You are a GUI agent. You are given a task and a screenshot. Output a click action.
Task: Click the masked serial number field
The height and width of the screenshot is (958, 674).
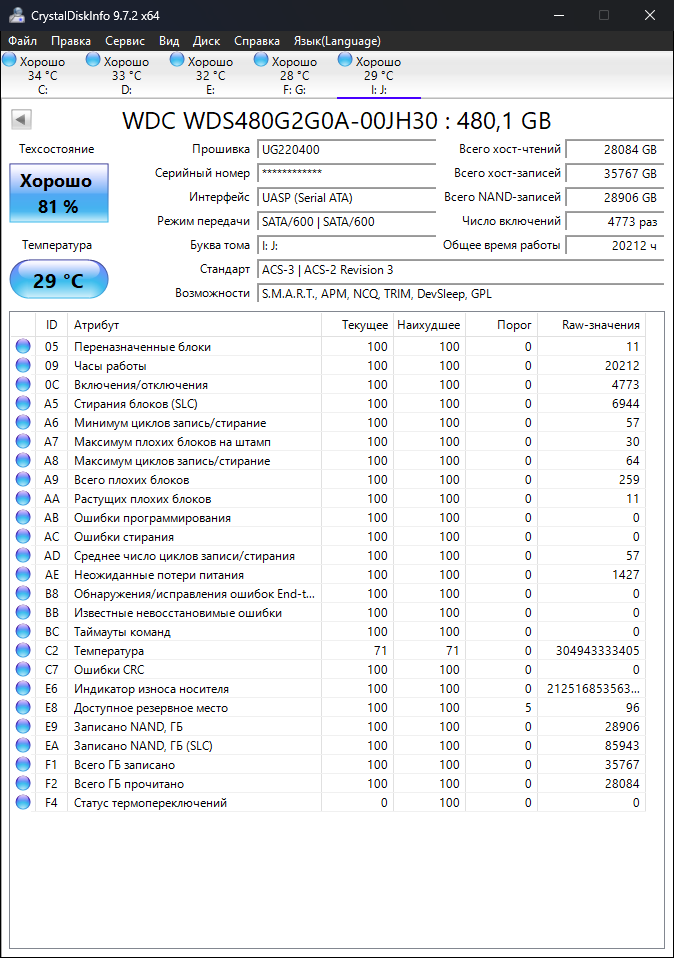(346, 174)
